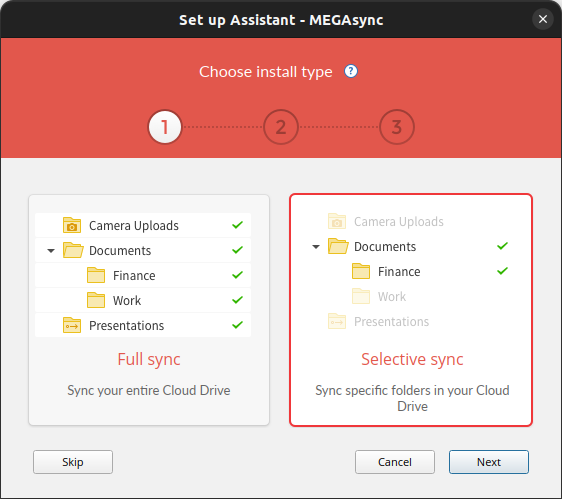Collapse Documents tree arrow in Full sync
Image resolution: width=562 pixels, height=499 pixels.
51,251
